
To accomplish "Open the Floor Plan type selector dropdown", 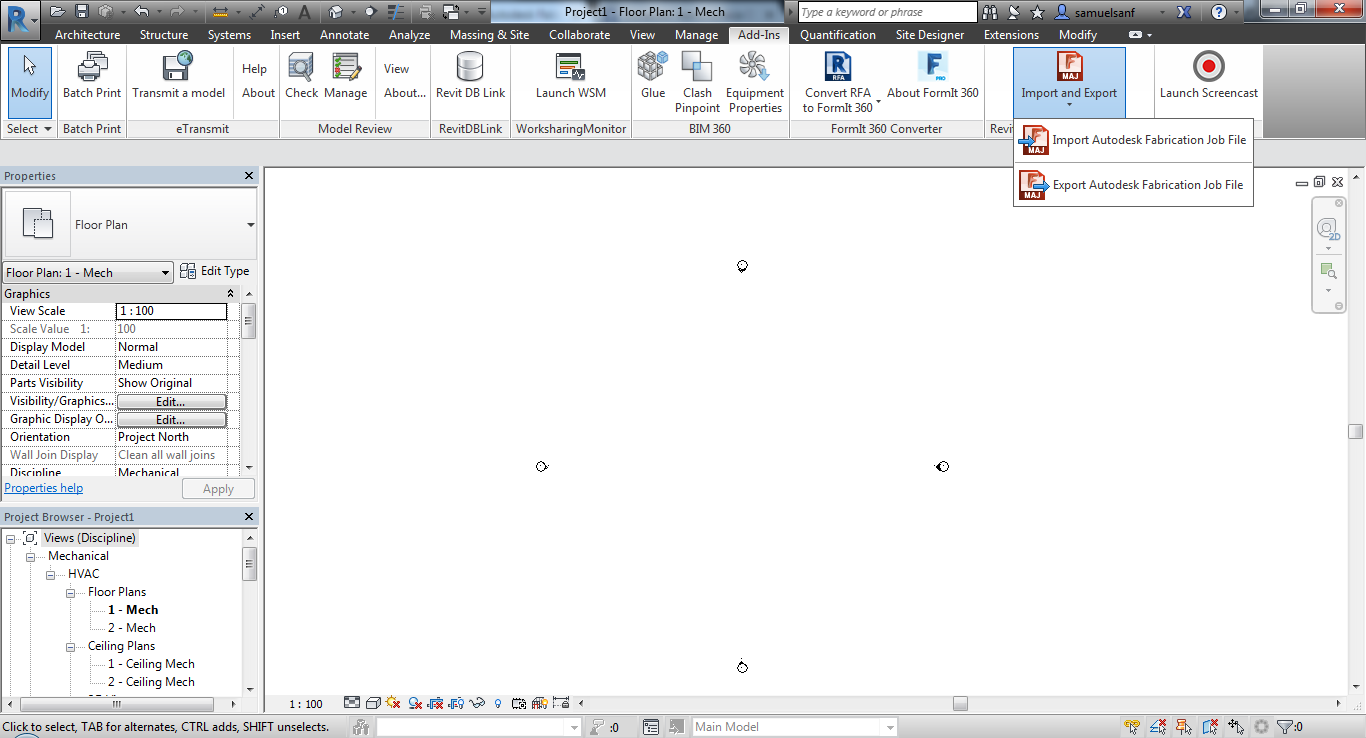I will coord(250,225).
